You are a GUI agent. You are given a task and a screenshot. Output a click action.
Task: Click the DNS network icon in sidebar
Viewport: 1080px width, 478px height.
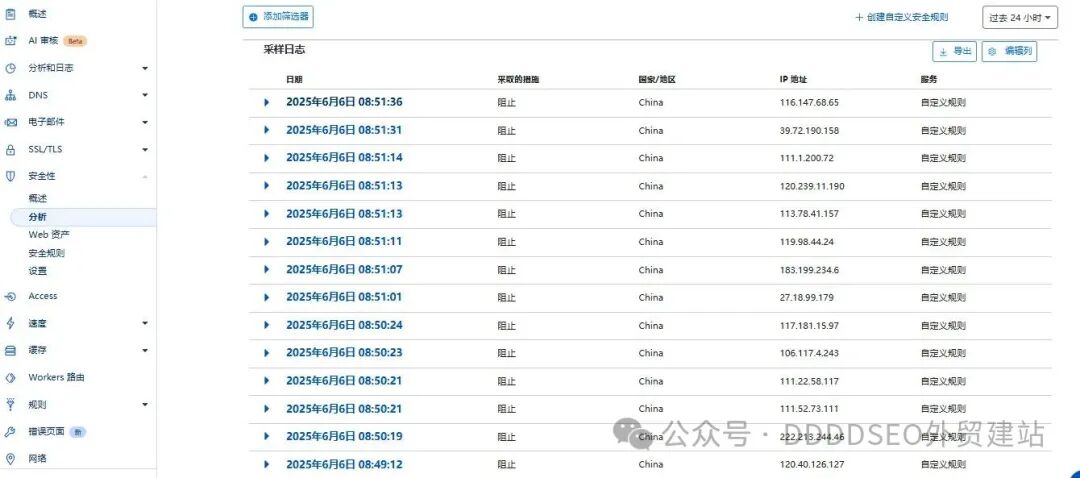(x=11, y=95)
